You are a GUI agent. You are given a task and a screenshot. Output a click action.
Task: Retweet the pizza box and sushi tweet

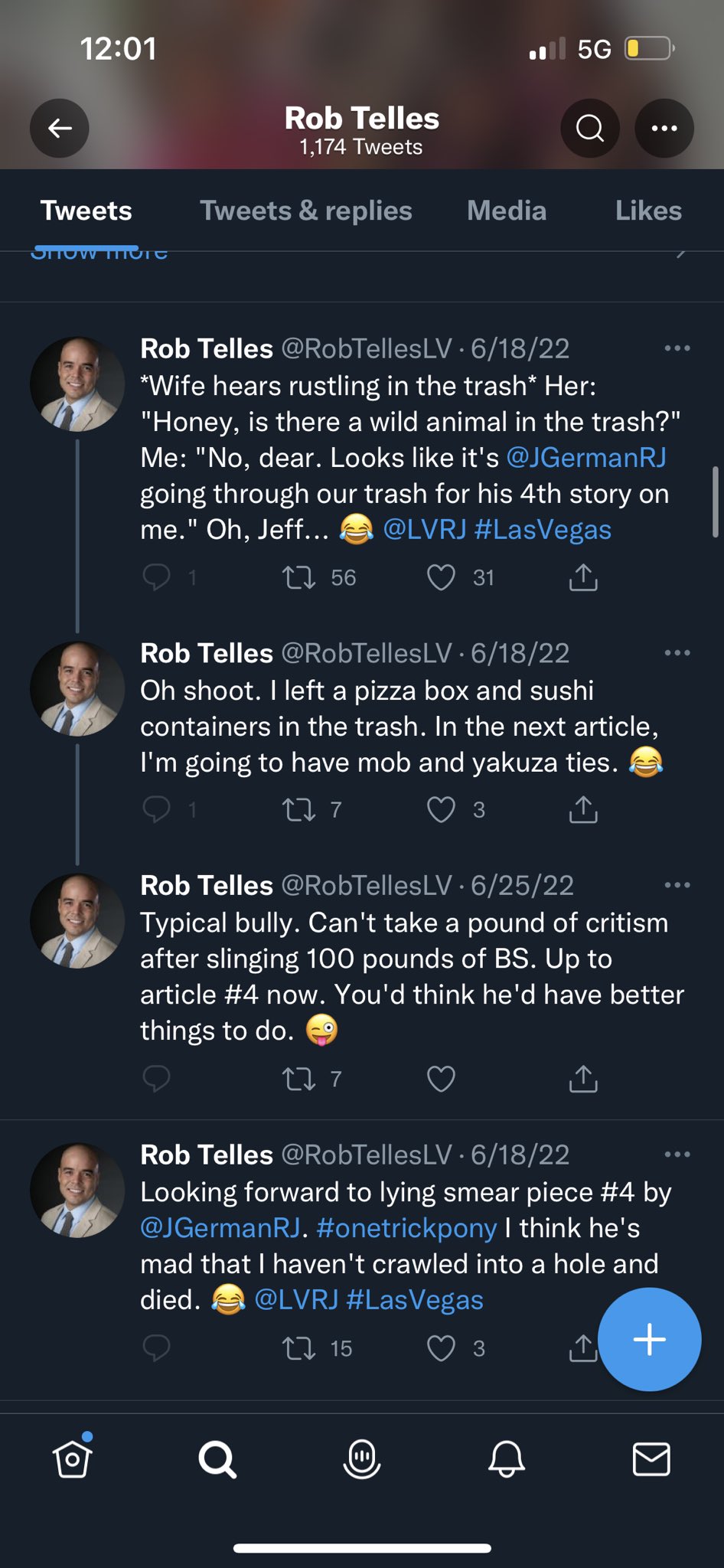click(x=298, y=809)
